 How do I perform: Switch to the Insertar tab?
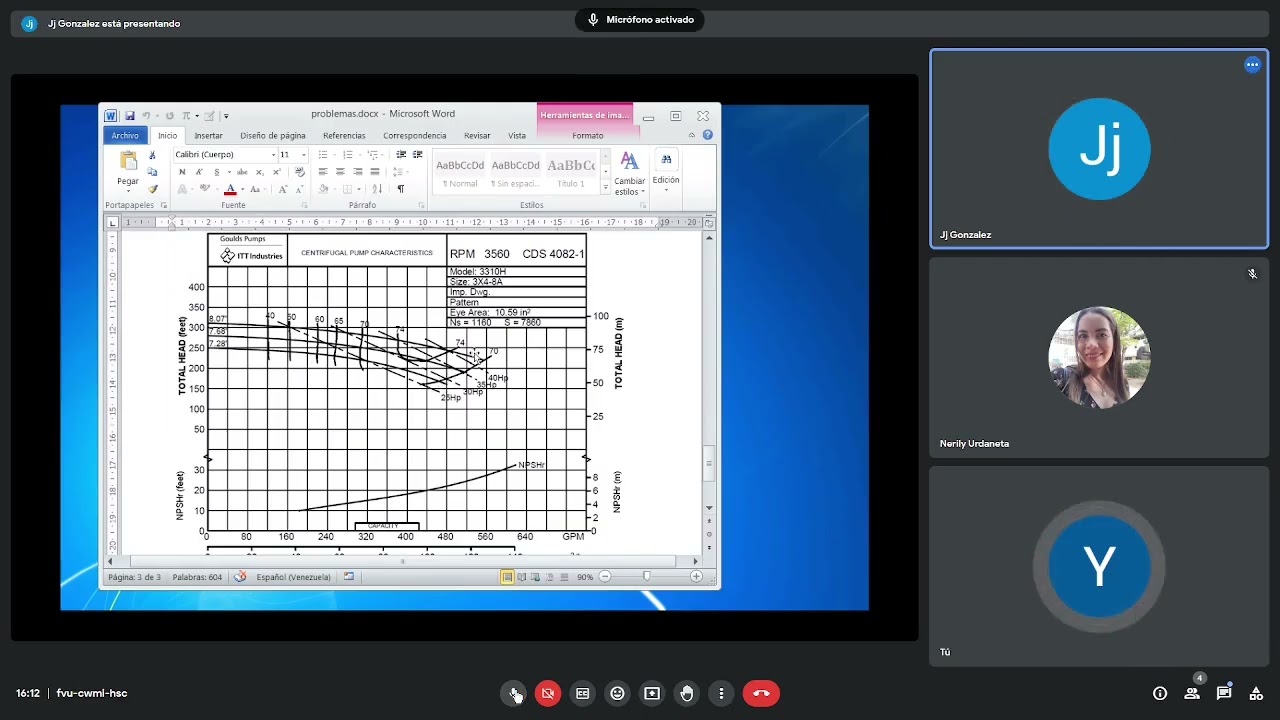(x=208, y=135)
